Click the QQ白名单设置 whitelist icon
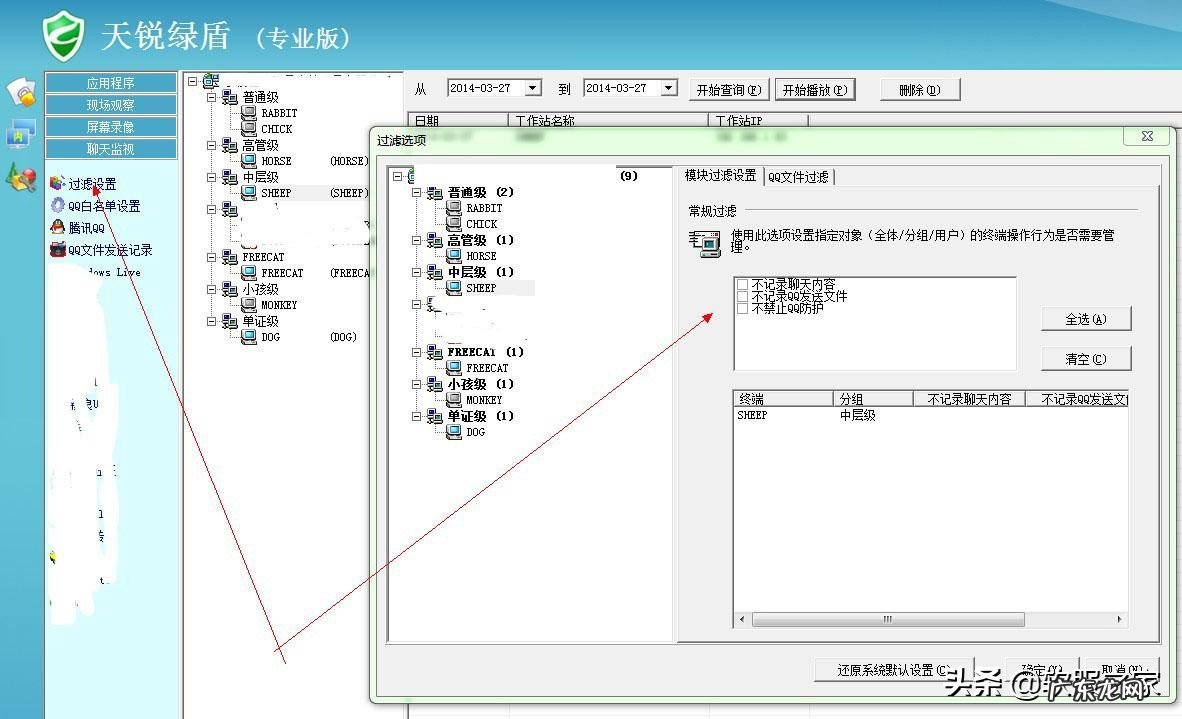 pyautogui.click(x=57, y=204)
